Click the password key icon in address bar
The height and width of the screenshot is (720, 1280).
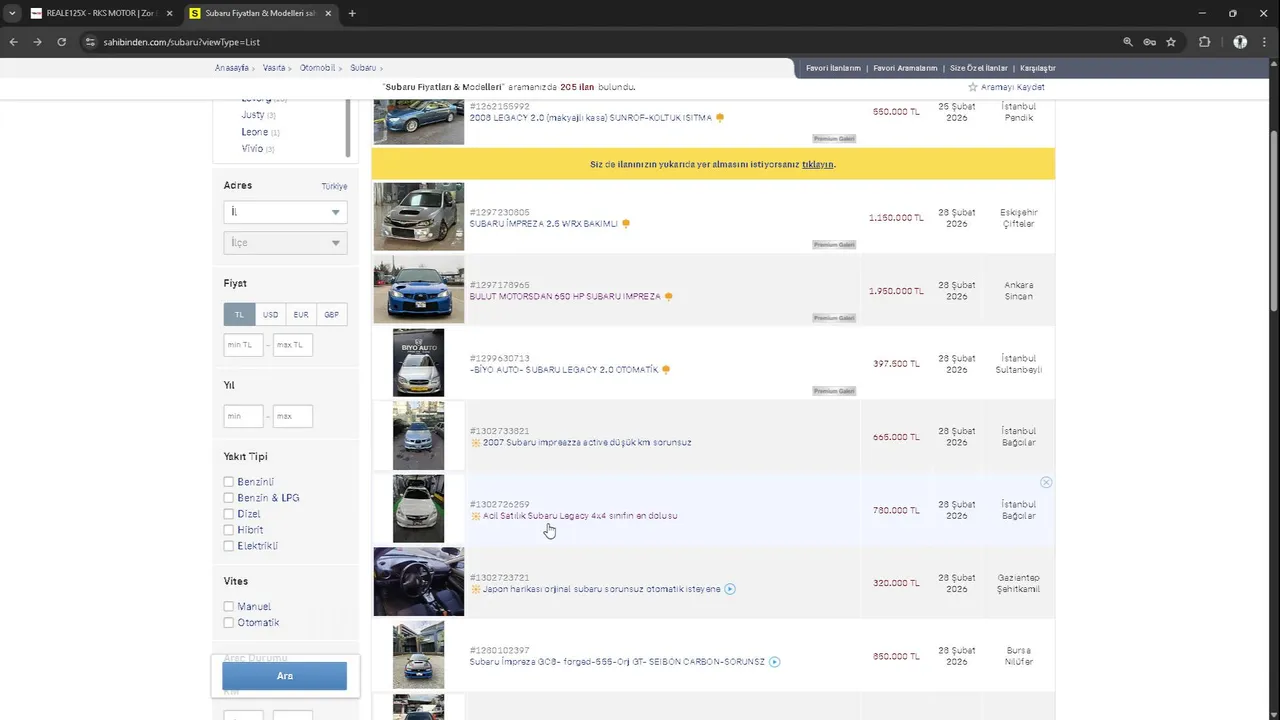(x=1150, y=42)
